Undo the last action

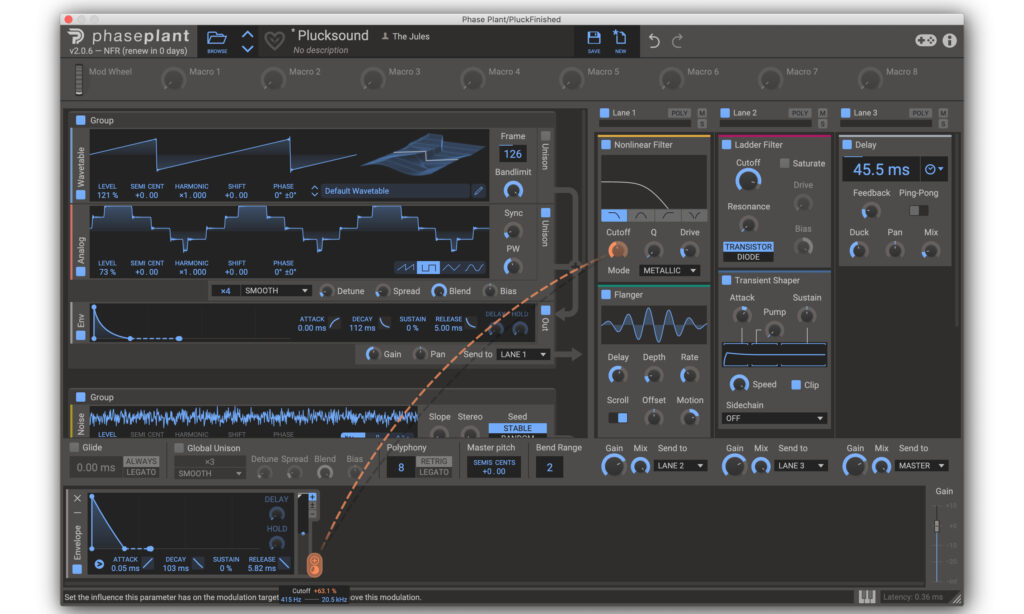click(x=654, y=41)
